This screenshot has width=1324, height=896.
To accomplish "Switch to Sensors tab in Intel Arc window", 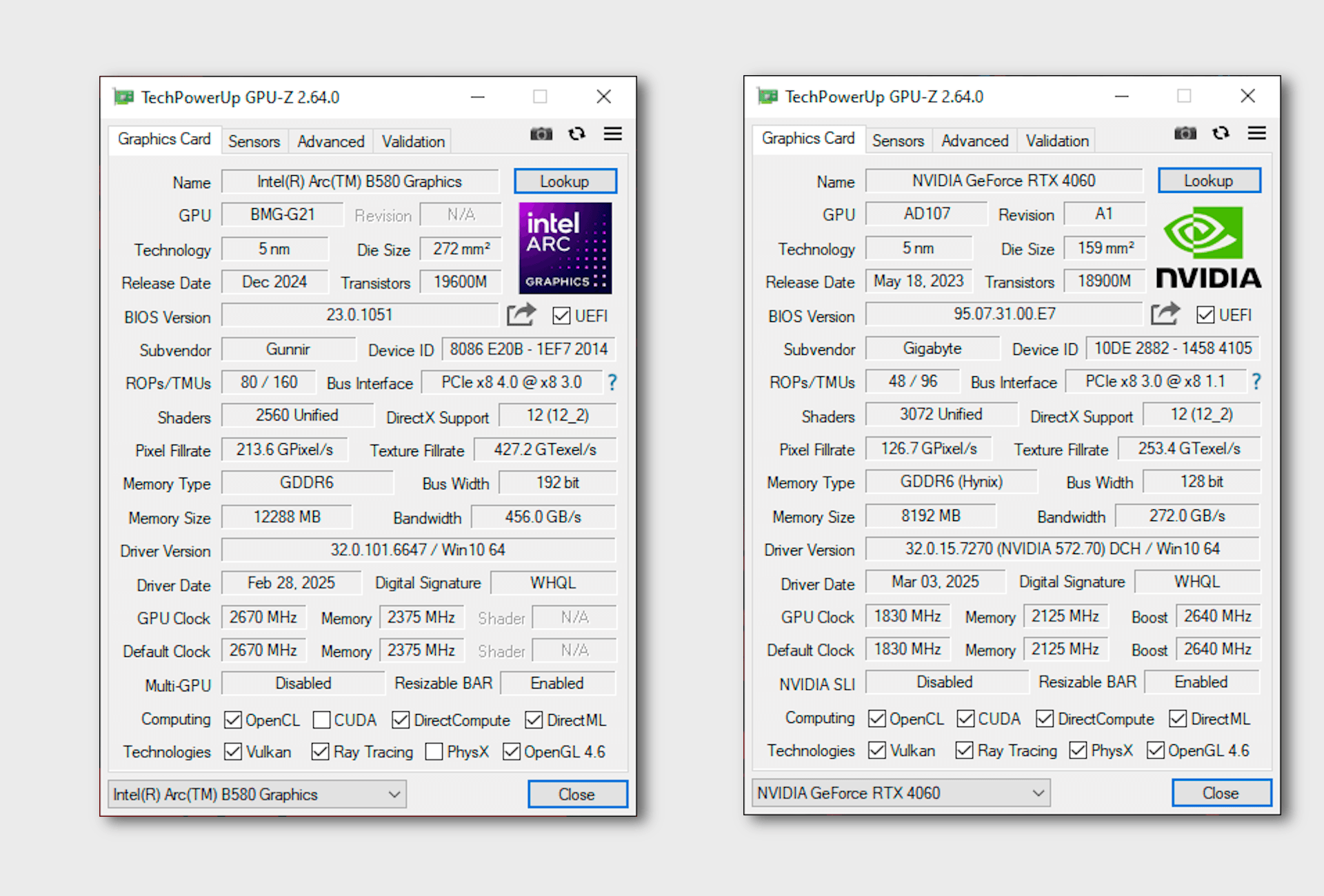I will [254, 141].
